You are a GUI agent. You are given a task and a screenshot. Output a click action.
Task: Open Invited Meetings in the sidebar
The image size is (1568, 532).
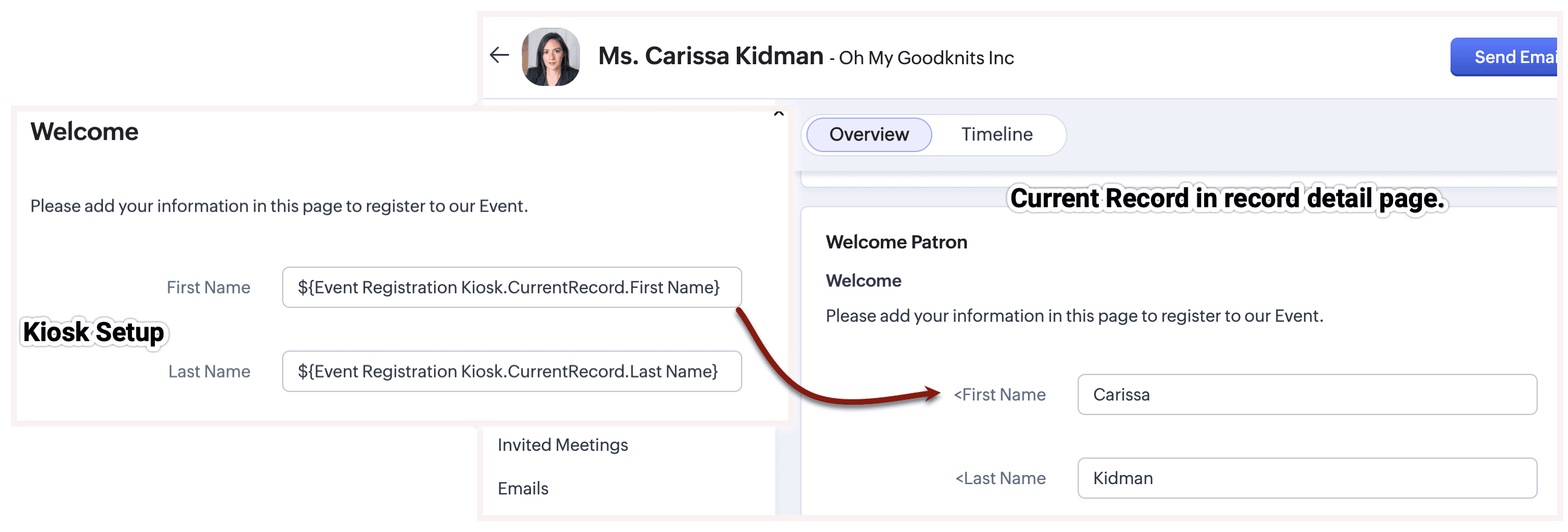coord(562,445)
